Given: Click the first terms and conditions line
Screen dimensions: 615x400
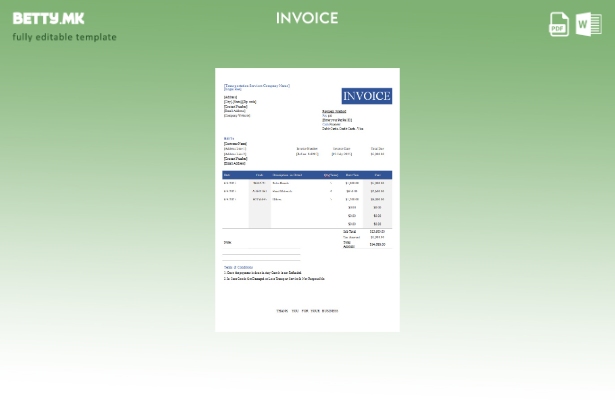Looking at the screenshot, I should point(263,273).
